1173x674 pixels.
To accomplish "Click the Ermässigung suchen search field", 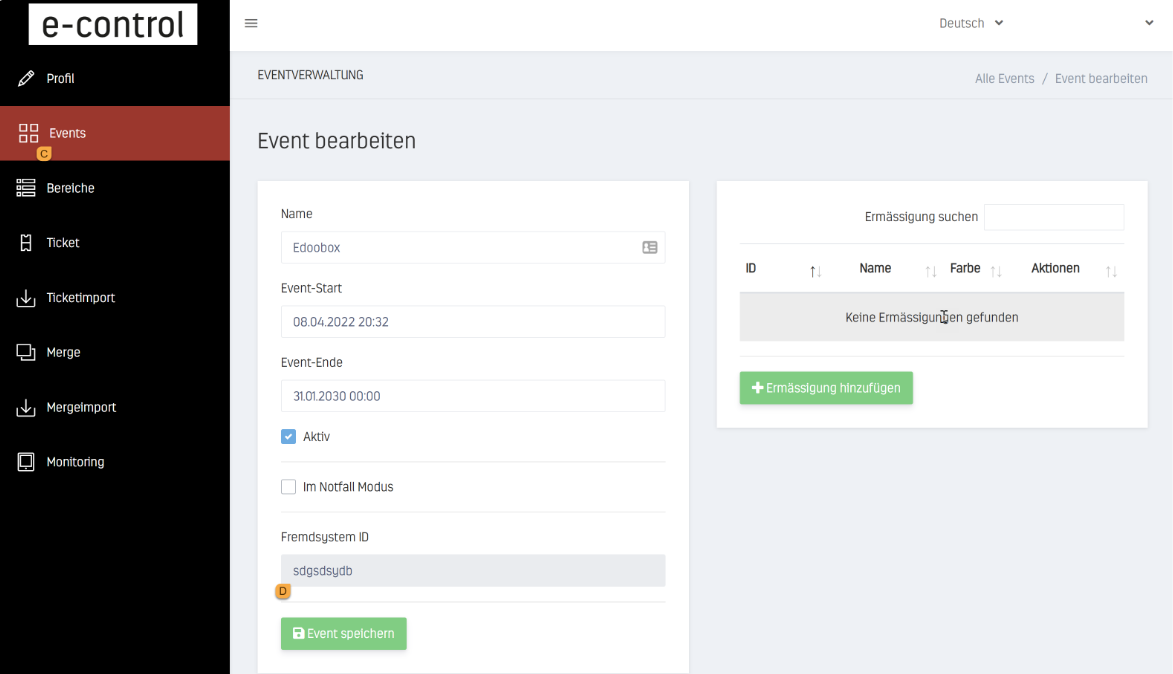I will click(1053, 217).
